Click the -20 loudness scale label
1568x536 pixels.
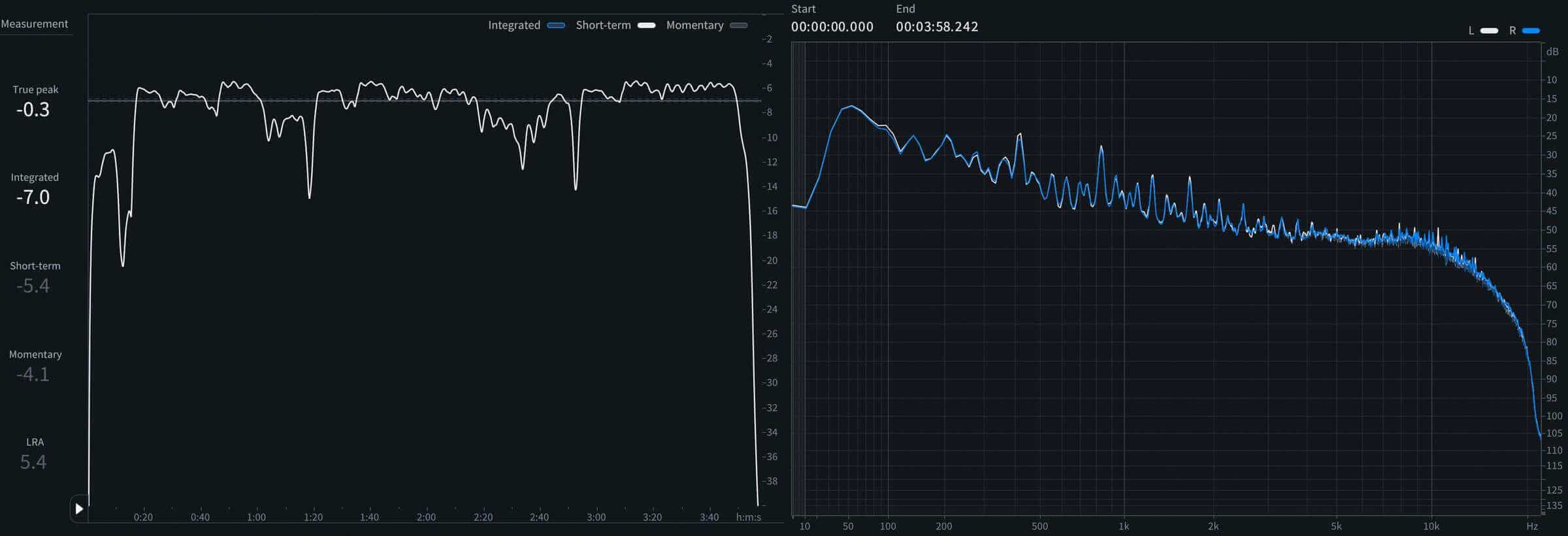point(770,260)
